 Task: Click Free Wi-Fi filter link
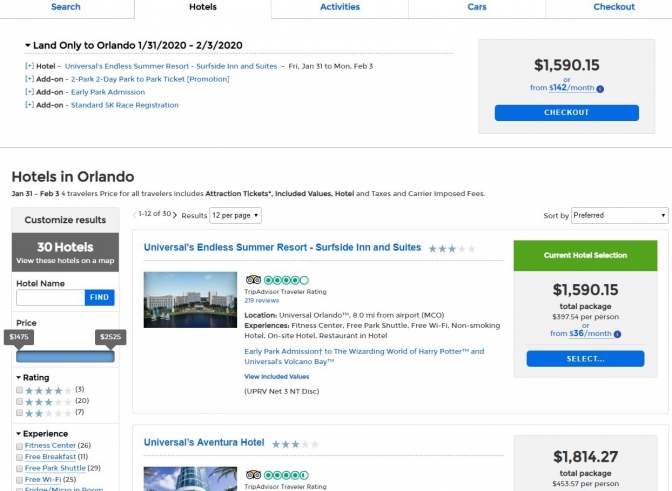[43, 479]
